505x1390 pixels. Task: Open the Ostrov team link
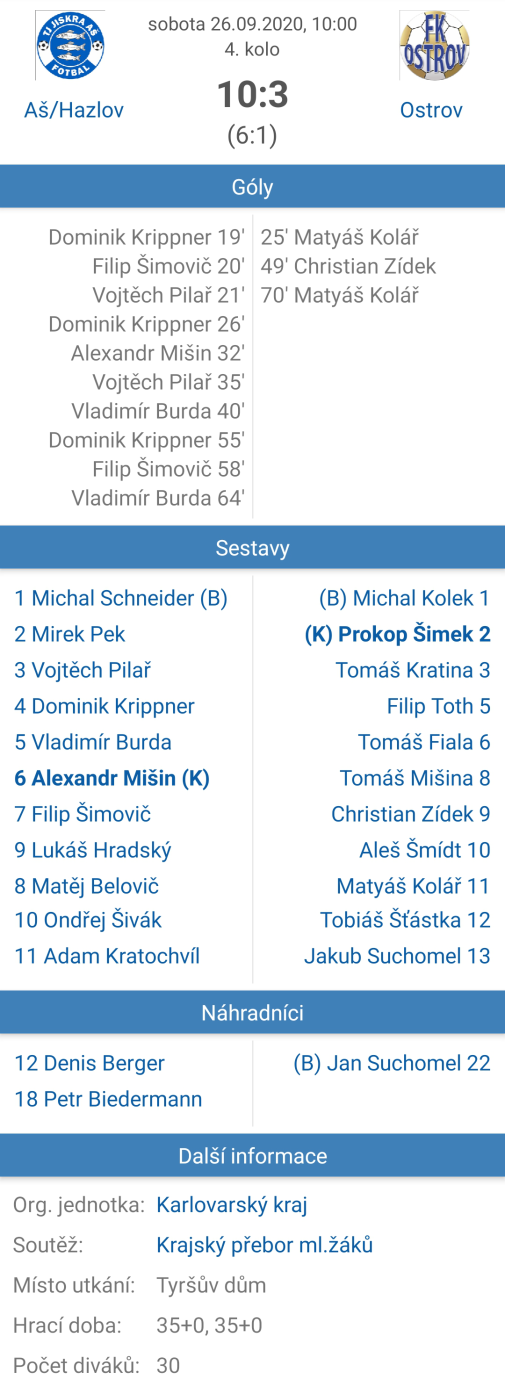pyautogui.click(x=431, y=110)
